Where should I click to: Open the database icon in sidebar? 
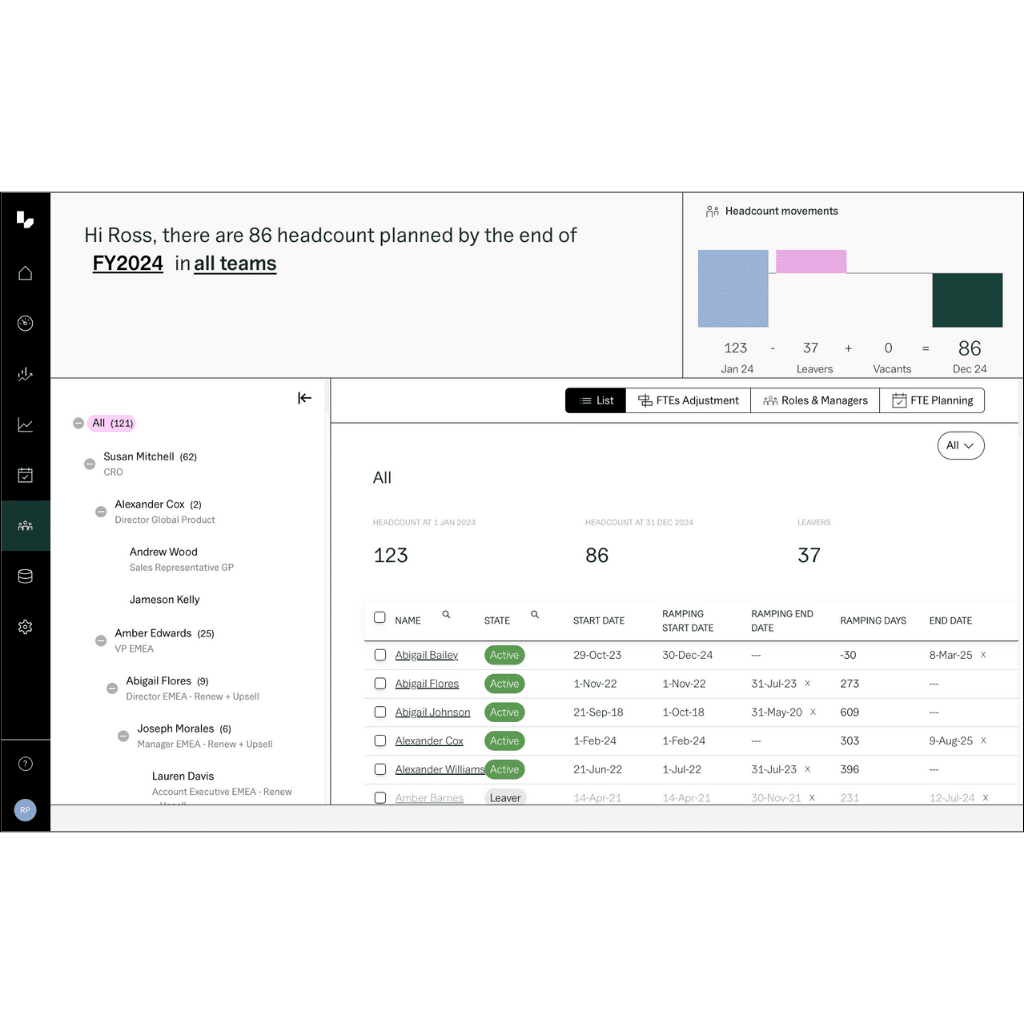click(25, 575)
